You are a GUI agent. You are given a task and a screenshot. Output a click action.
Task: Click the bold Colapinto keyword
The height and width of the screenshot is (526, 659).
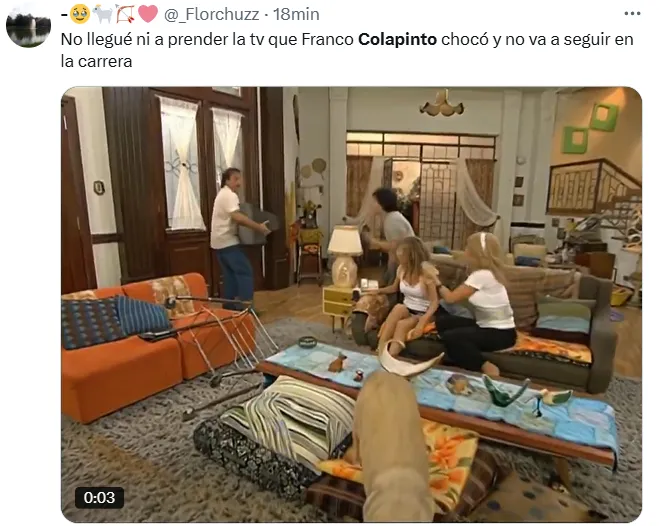click(398, 39)
